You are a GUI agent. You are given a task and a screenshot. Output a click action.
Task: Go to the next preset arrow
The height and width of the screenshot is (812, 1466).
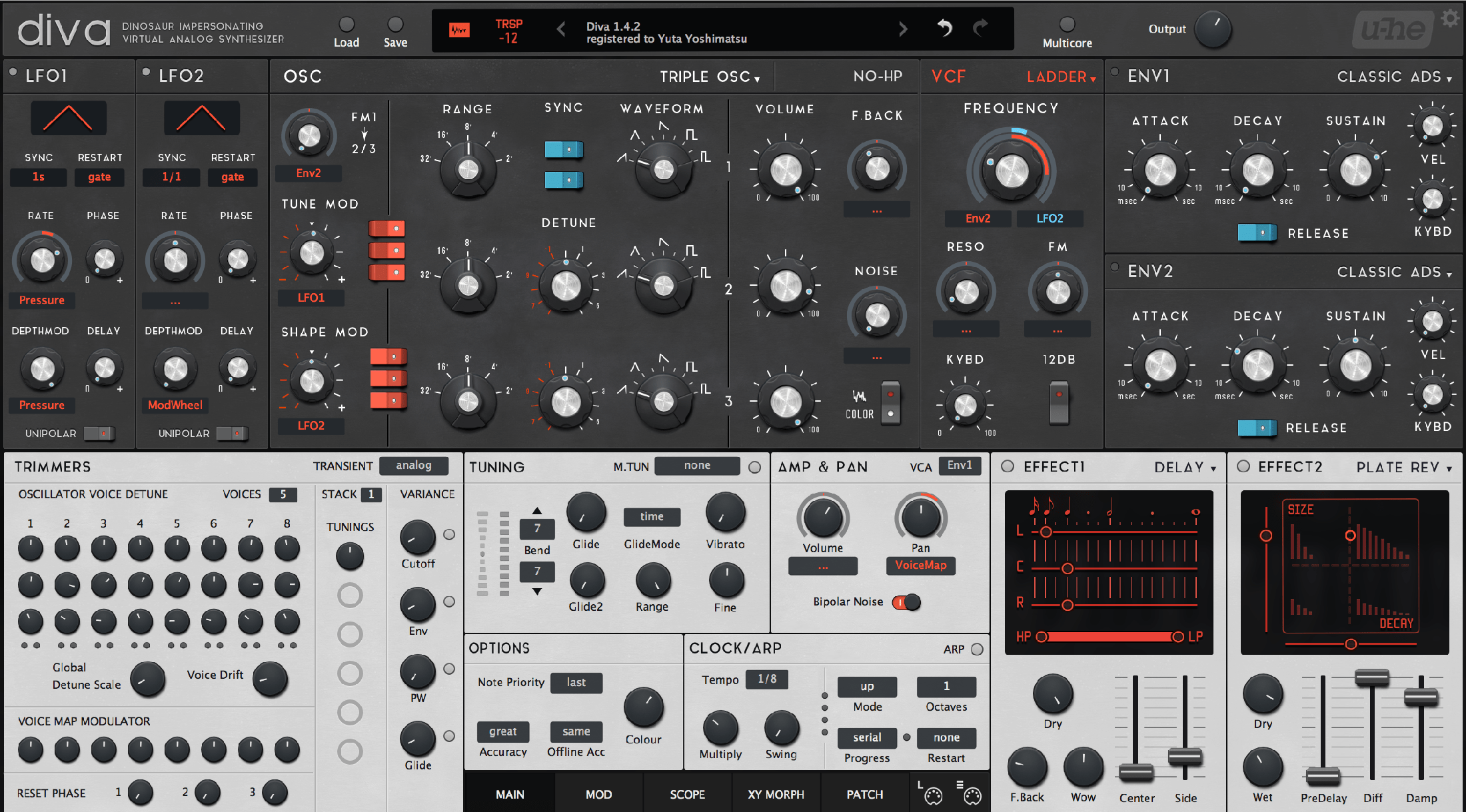[903, 29]
